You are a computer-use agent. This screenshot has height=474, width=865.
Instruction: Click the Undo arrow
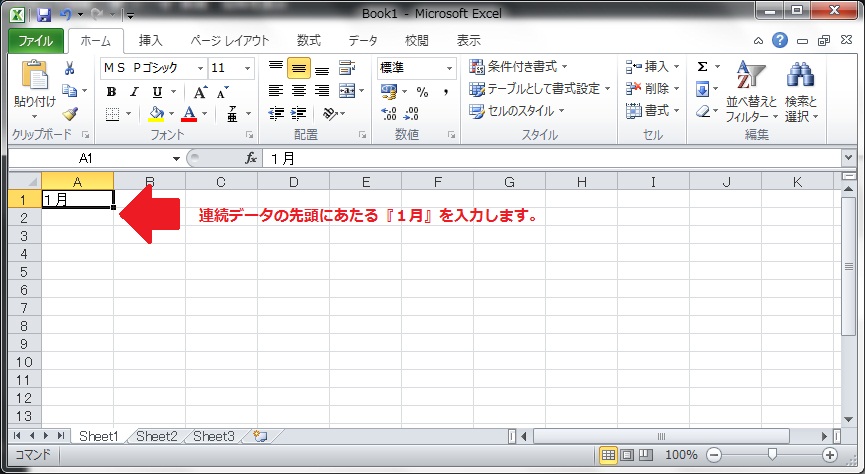coord(67,15)
